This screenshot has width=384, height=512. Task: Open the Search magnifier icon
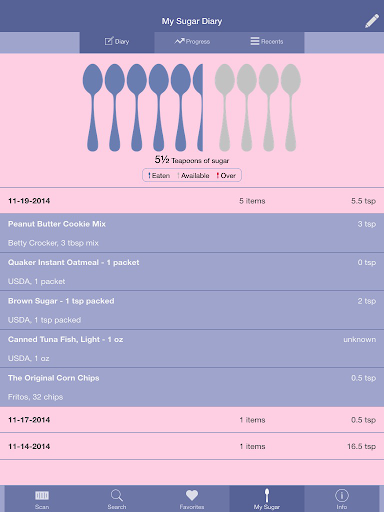pos(117,495)
